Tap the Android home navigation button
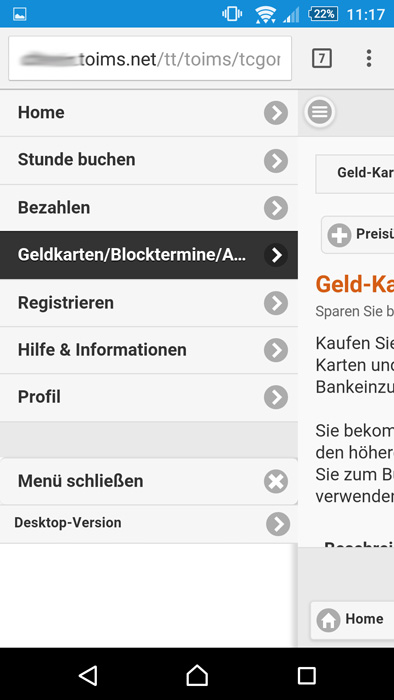The width and height of the screenshot is (394, 700). click(x=197, y=676)
